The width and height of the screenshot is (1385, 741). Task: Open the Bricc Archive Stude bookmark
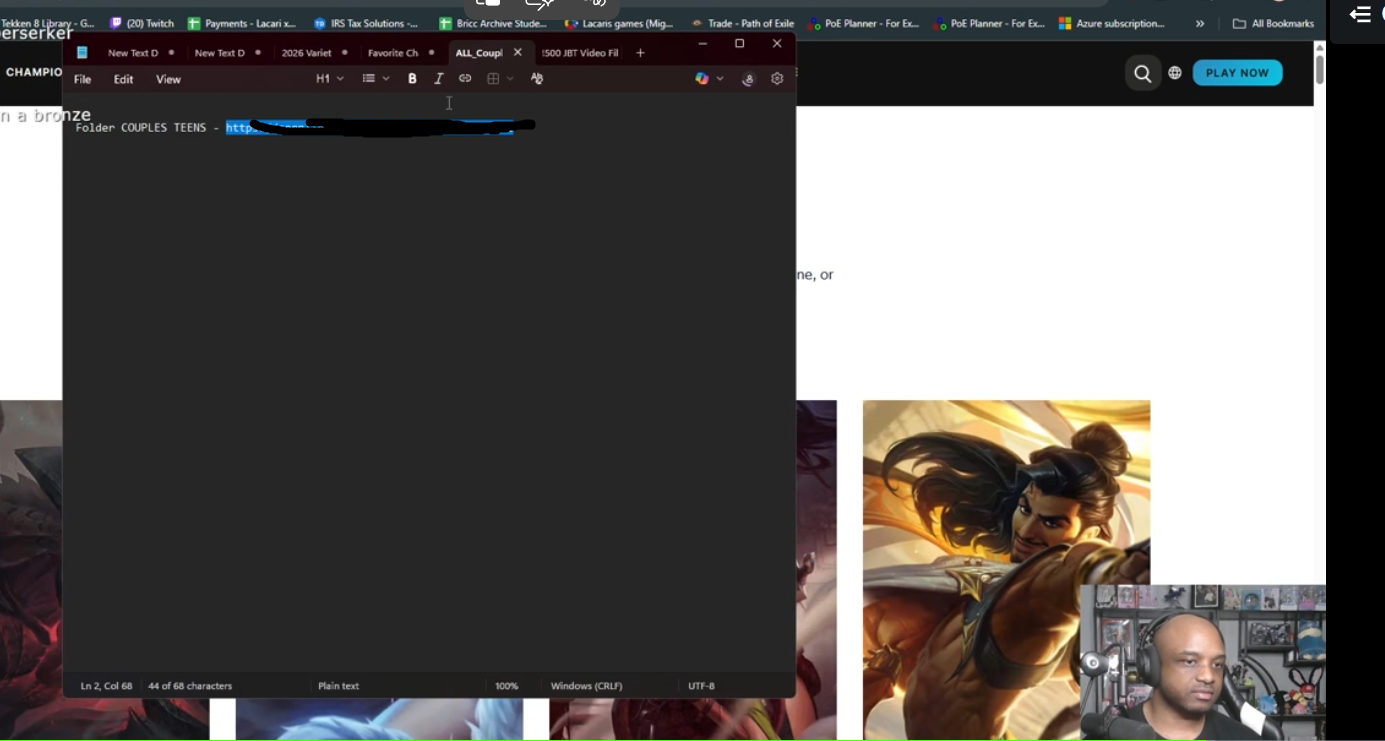point(493,23)
